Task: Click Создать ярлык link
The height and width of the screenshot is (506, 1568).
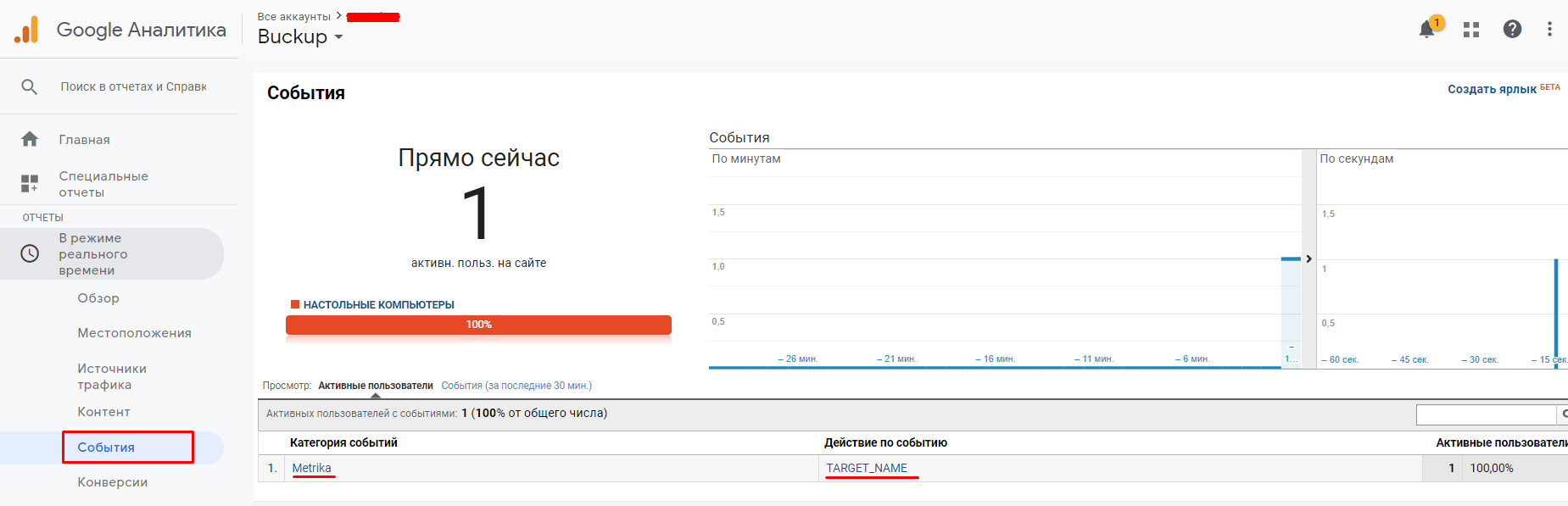Action: (1492, 89)
